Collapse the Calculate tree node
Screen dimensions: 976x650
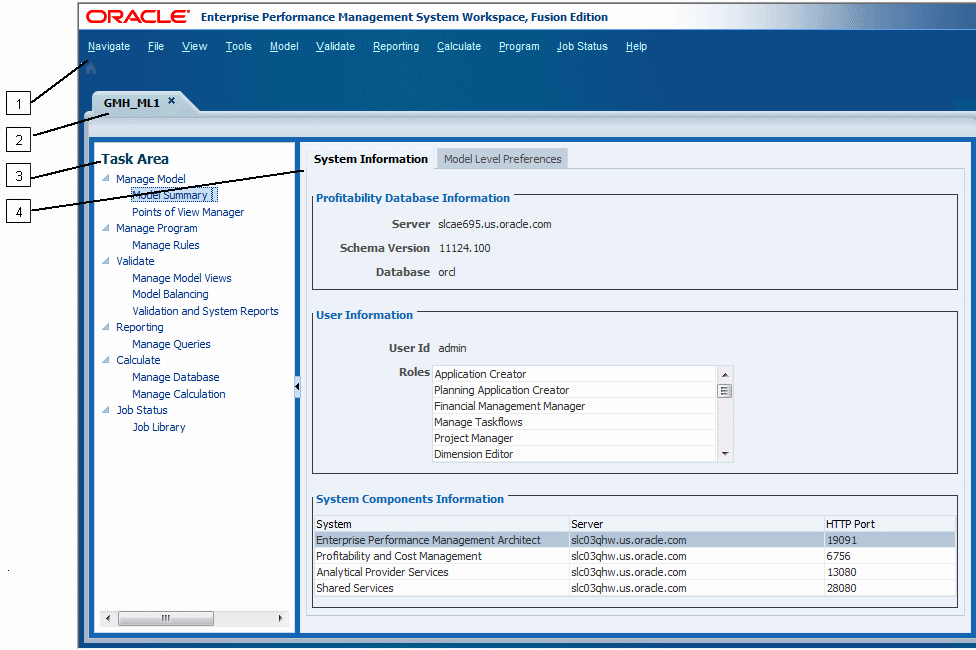[x=106, y=360]
